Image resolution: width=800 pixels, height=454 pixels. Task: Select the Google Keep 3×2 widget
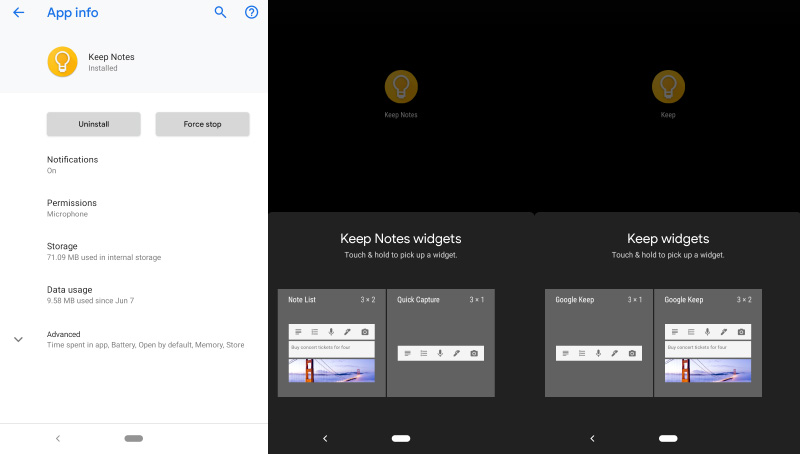pyautogui.click(x=708, y=343)
